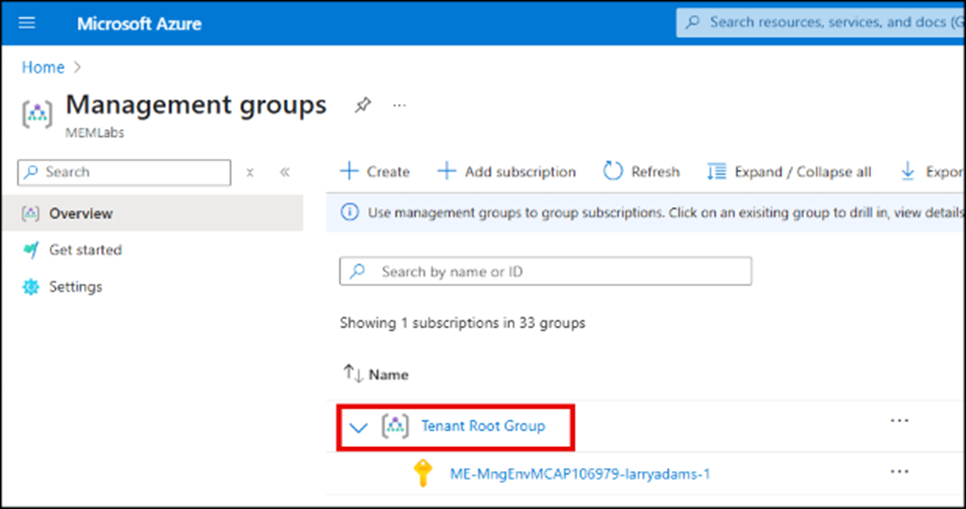
Task: Open more options for Tenant Root Group
Action: [899, 421]
